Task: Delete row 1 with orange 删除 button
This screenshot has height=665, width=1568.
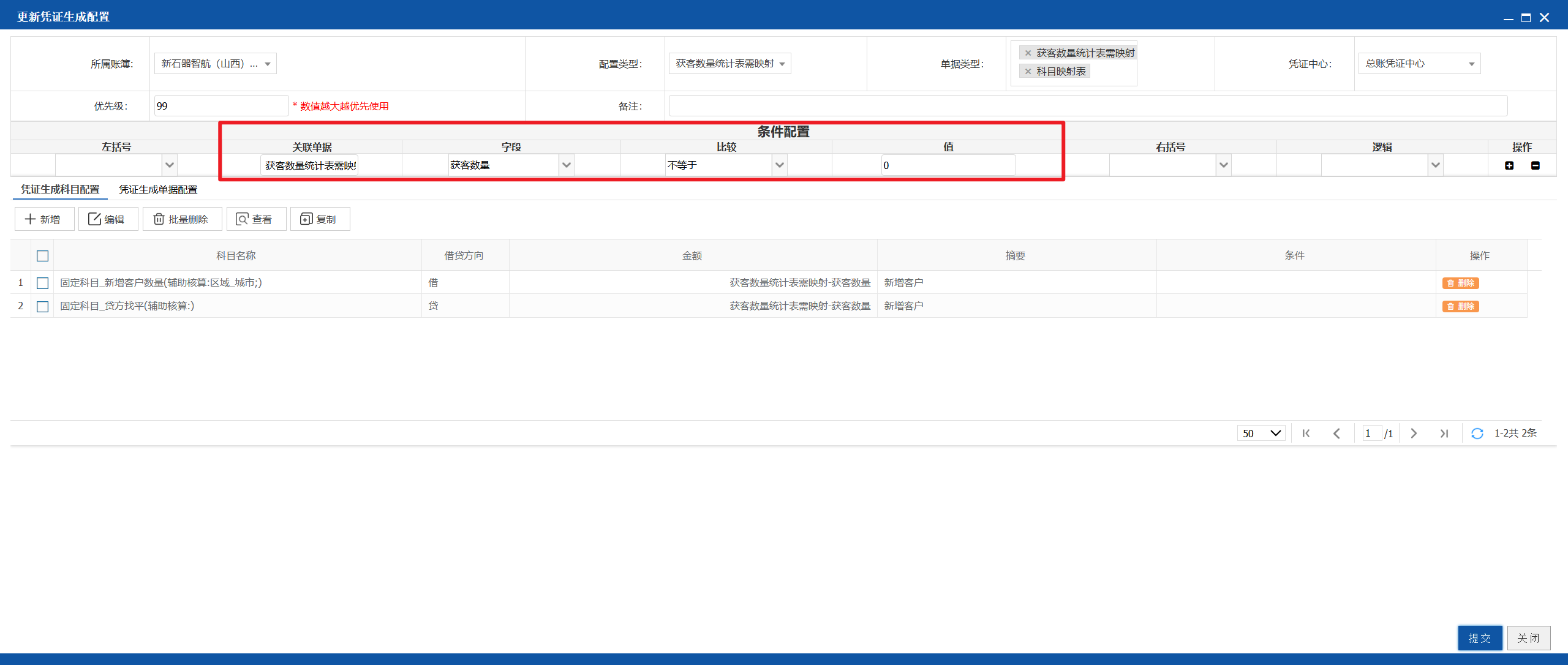Action: (1461, 283)
